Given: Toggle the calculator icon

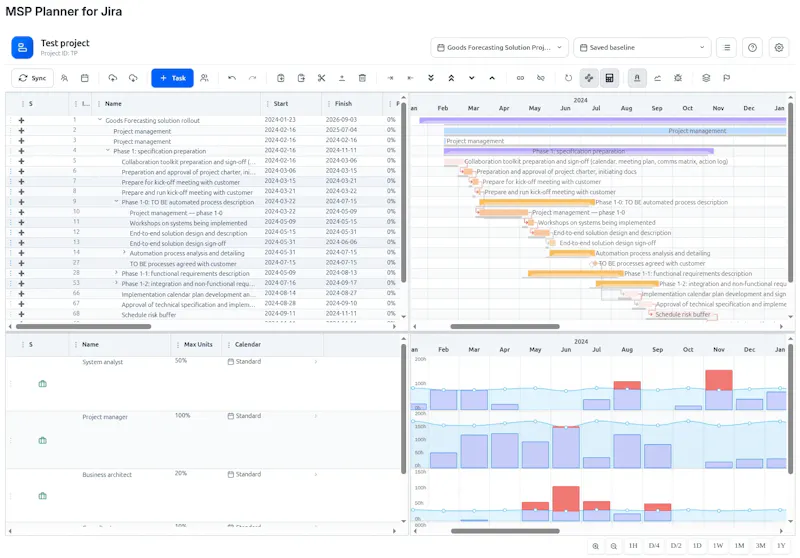Looking at the screenshot, I should coord(609,78).
